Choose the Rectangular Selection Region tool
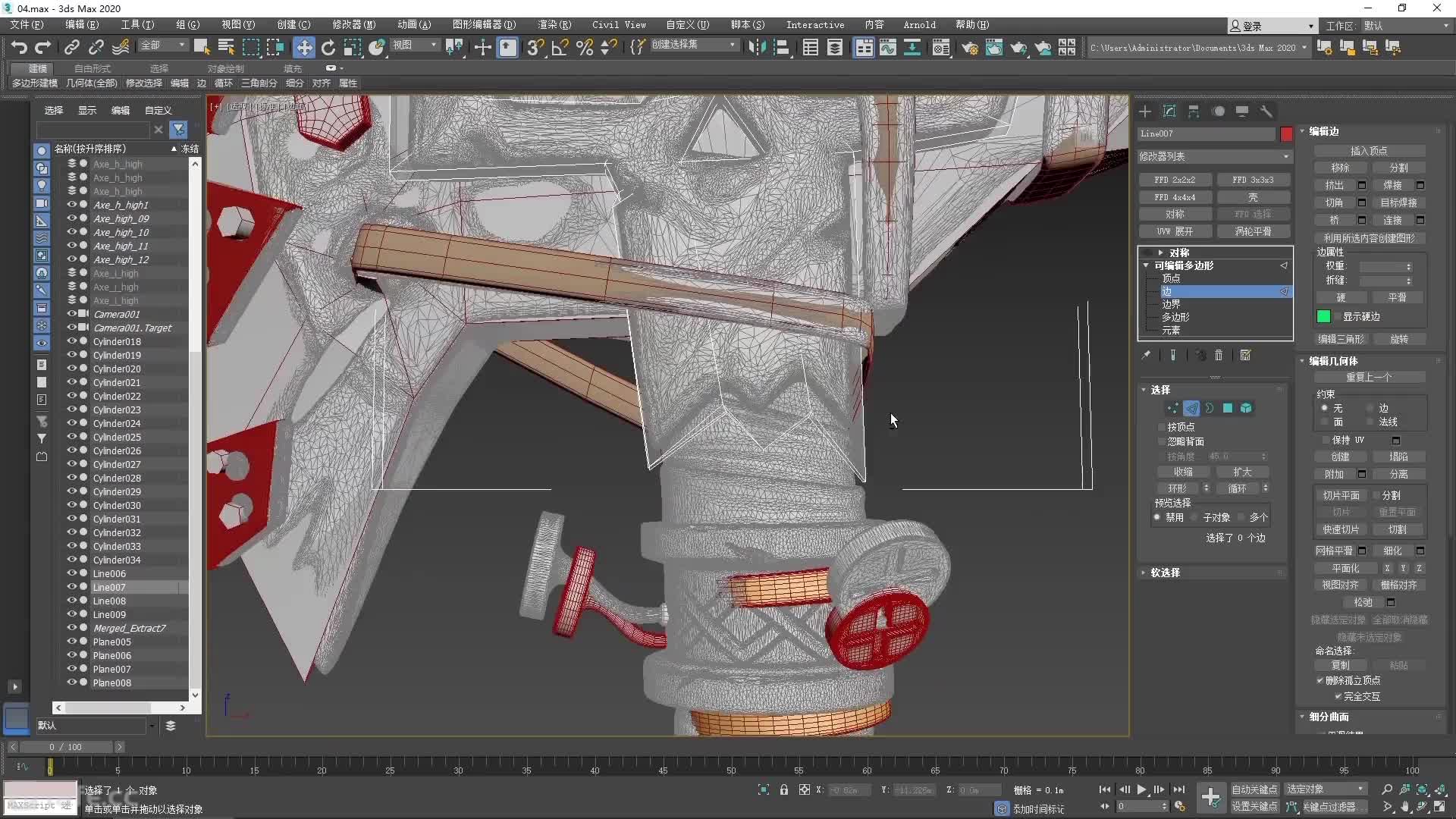The image size is (1456, 819). [251, 48]
